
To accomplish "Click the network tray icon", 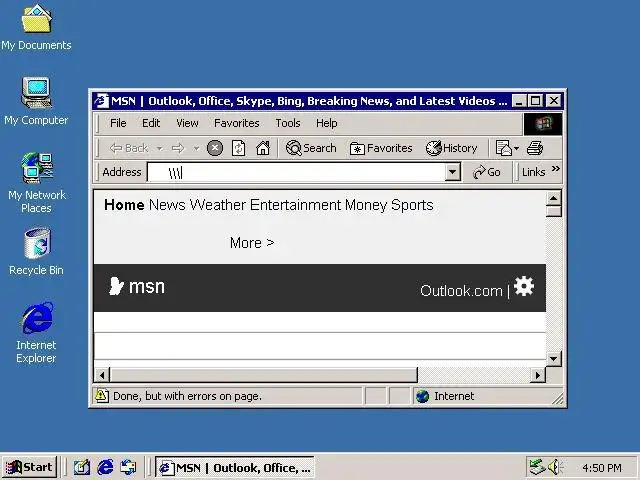I will (537, 467).
